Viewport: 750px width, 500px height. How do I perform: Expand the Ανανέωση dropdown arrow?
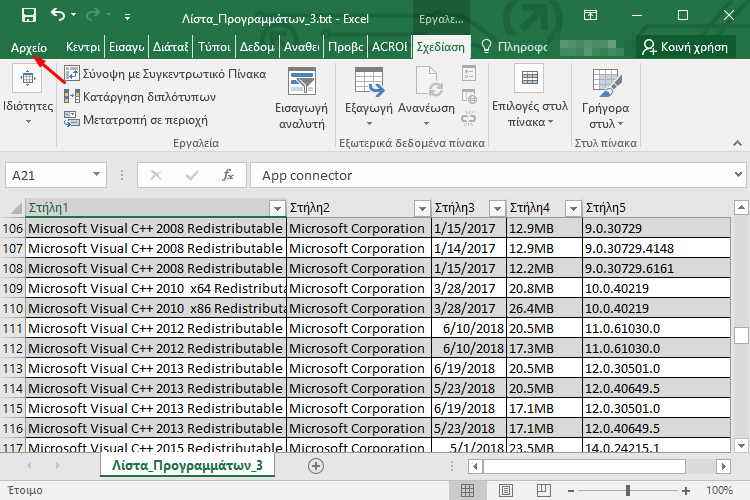426,123
